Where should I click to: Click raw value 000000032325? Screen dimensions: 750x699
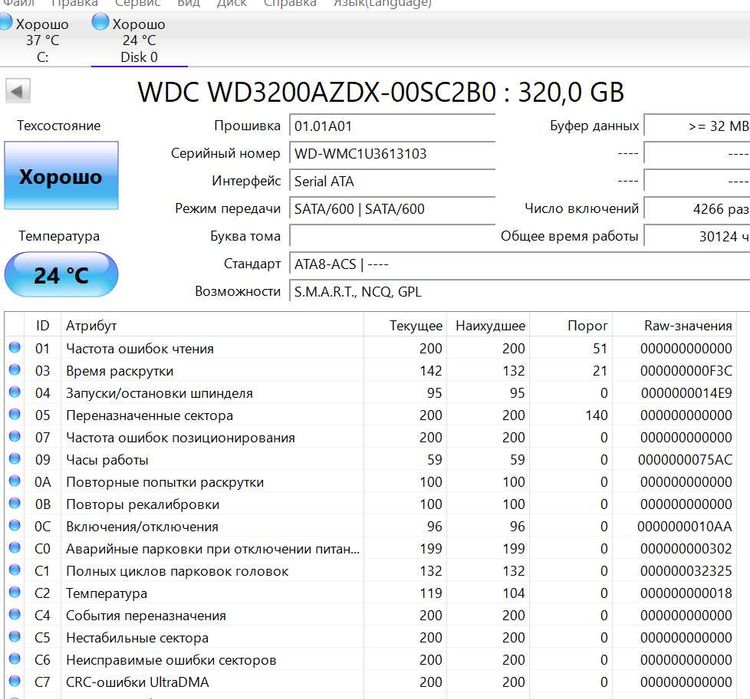coord(686,571)
